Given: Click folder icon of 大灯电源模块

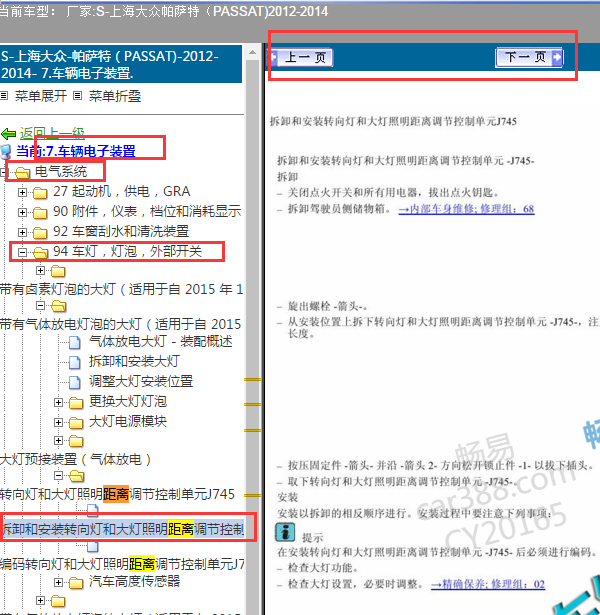Looking at the screenshot, I should (x=76, y=423).
